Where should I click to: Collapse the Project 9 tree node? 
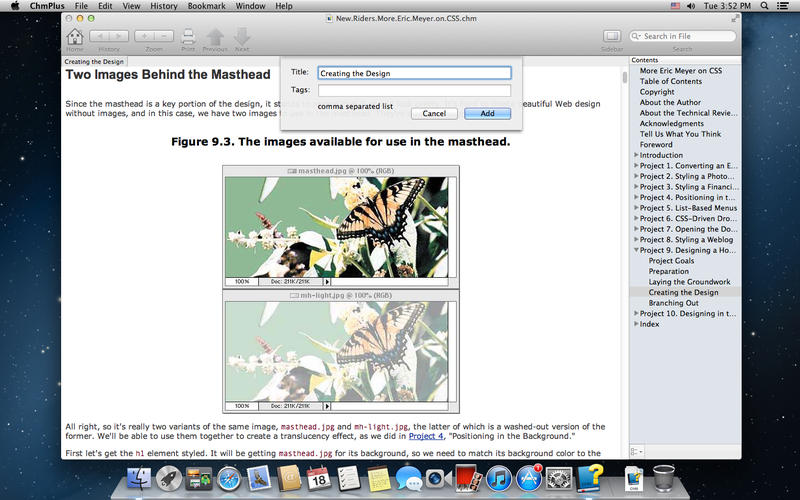click(x=636, y=251)
